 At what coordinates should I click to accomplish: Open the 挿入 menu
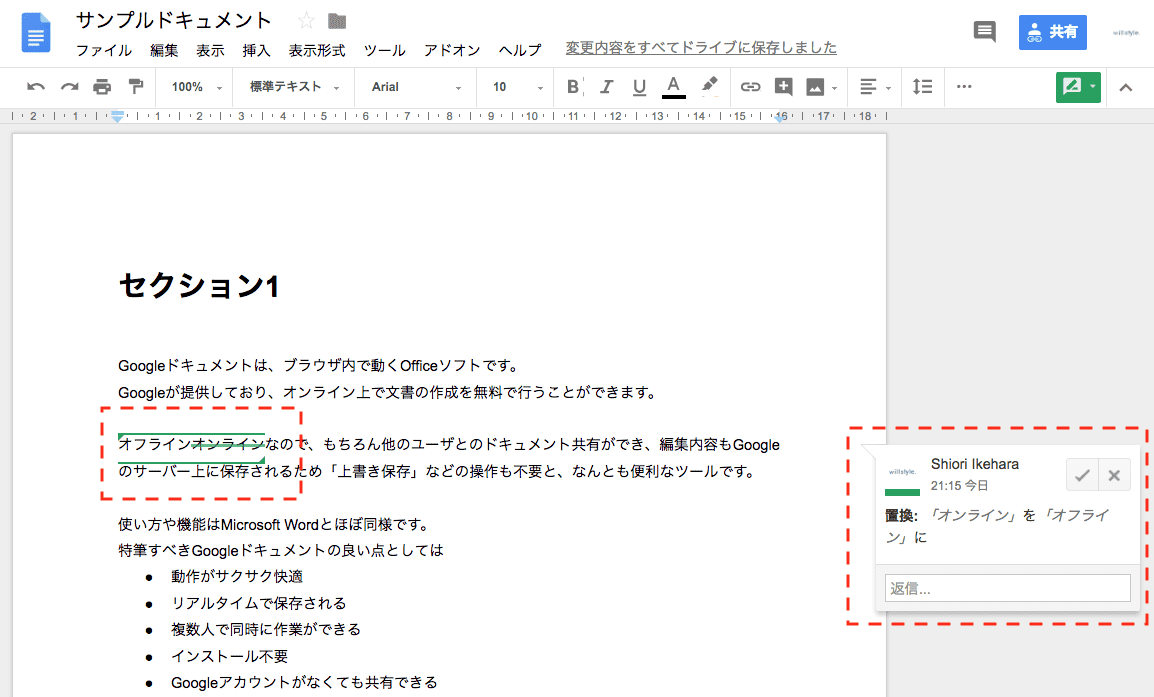[256, 50]
